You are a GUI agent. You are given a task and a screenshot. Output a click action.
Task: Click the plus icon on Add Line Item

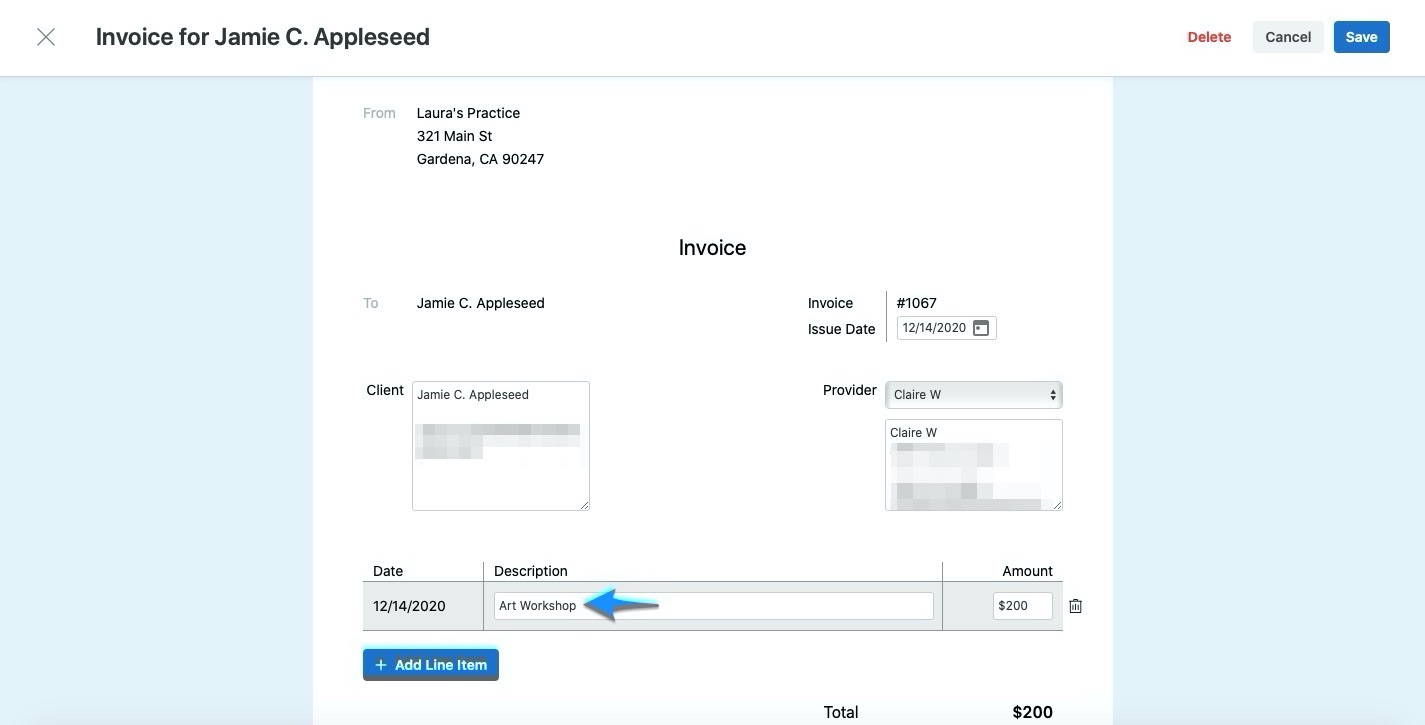point(380,664)
